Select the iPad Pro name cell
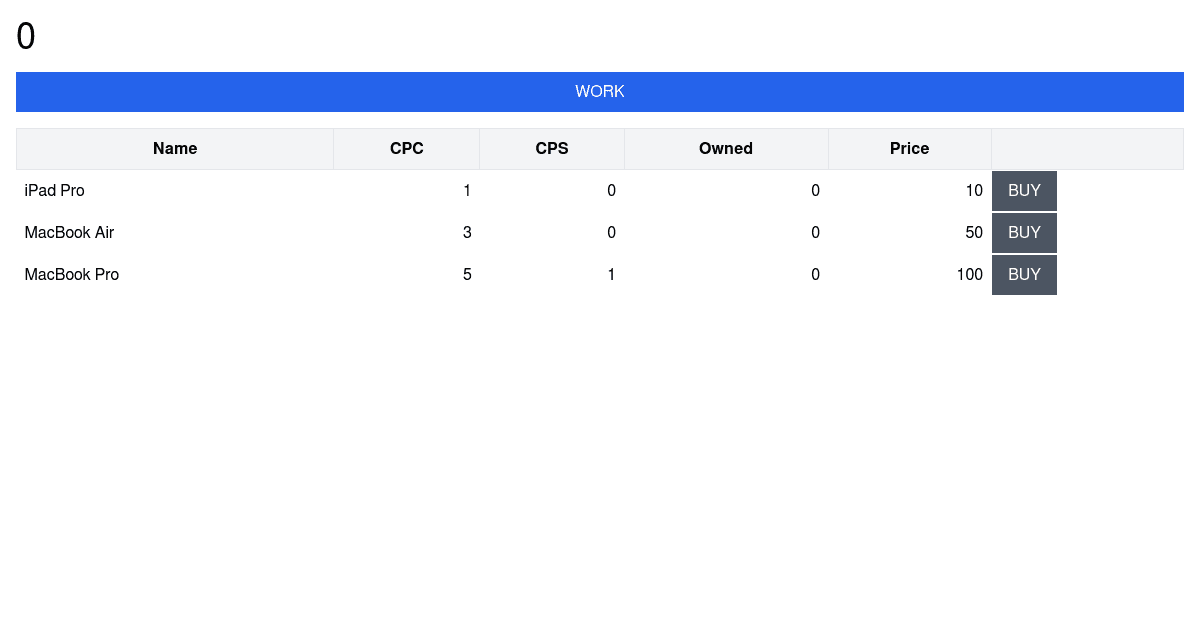Image resolution: width=1200 pixels, height=630 pixels. pyautogui.click(x=55, y=191)
